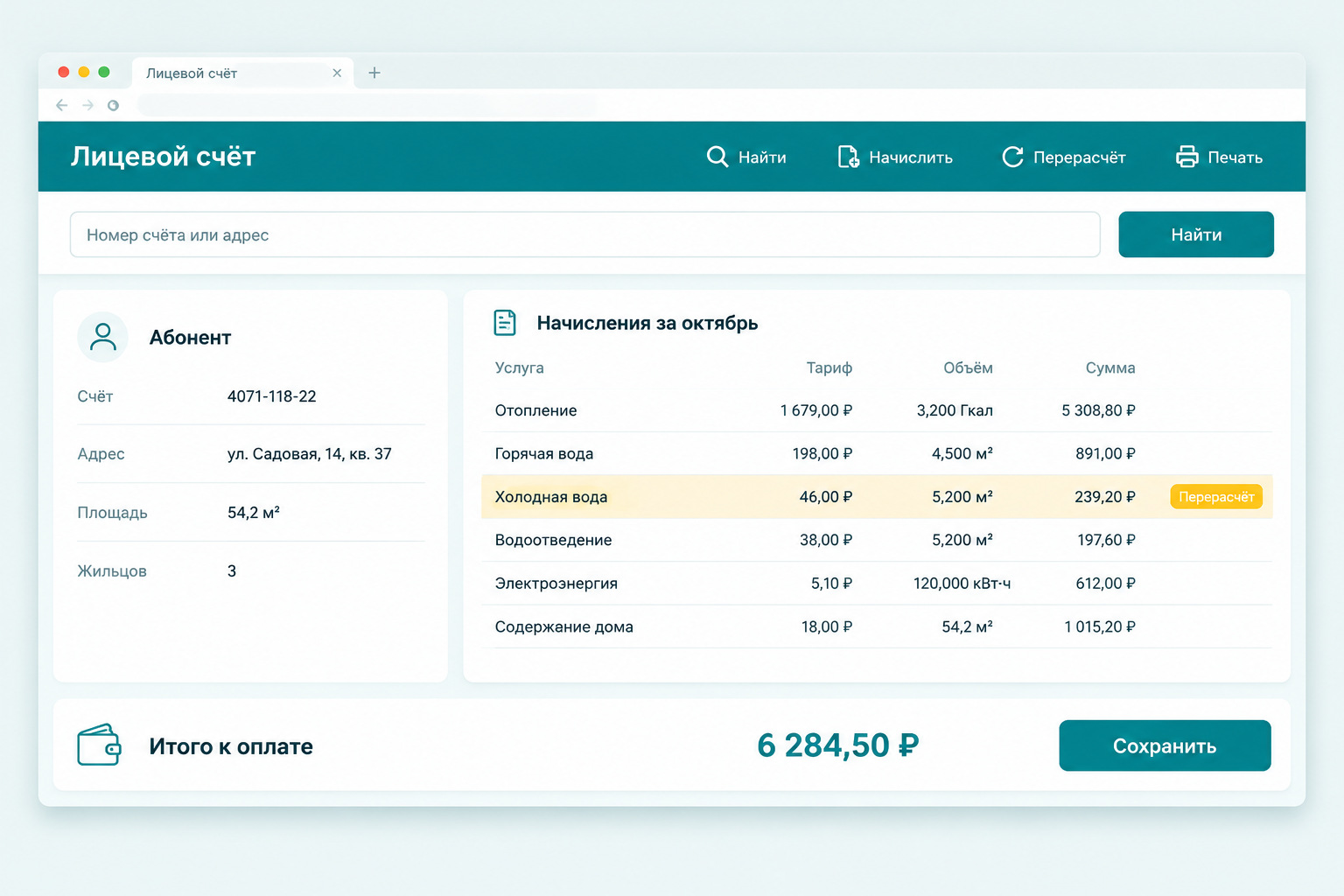Save charges with the Сохранить button
Image resolution: width=1344 pixels, height=896 pixels.
point(1165,745)
